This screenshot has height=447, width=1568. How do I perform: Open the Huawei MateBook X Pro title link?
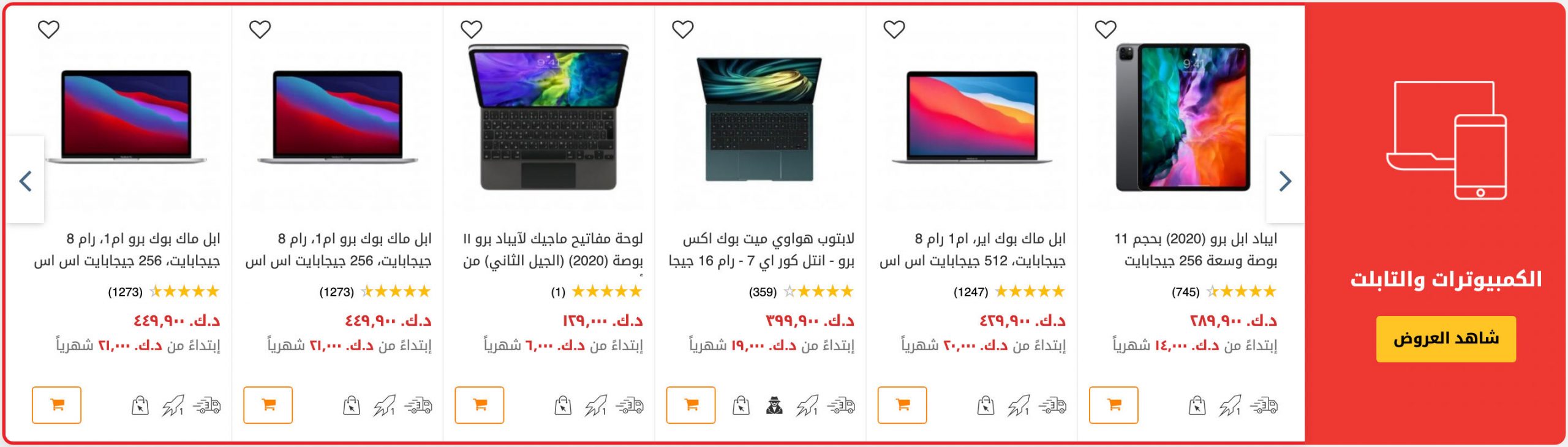pyautogui.click(x=761, y=250)
